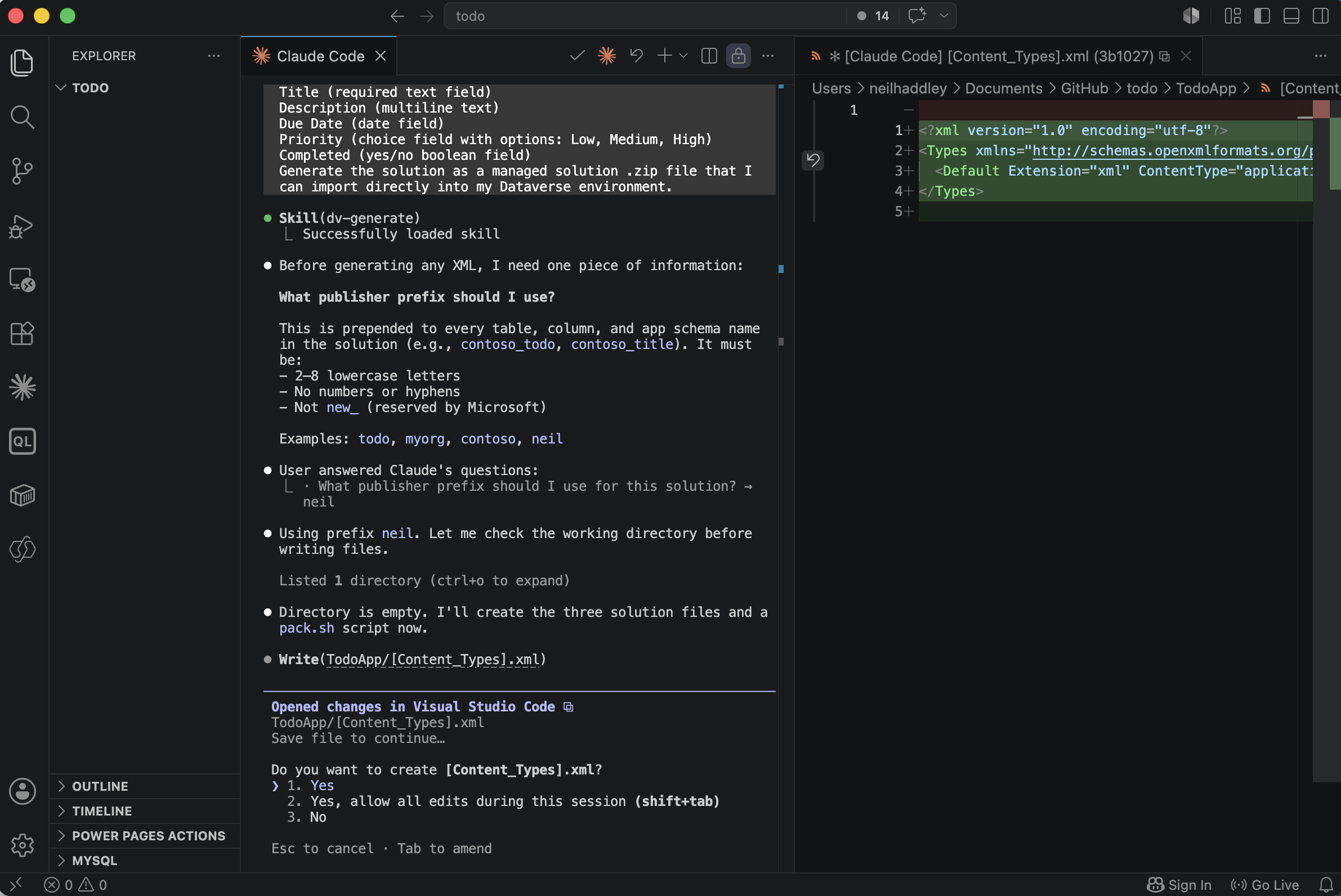The width and height of the screenshot is (1341, 896).
Task: Click the pack.sh link in chat
Action: [x=306, y=628]
